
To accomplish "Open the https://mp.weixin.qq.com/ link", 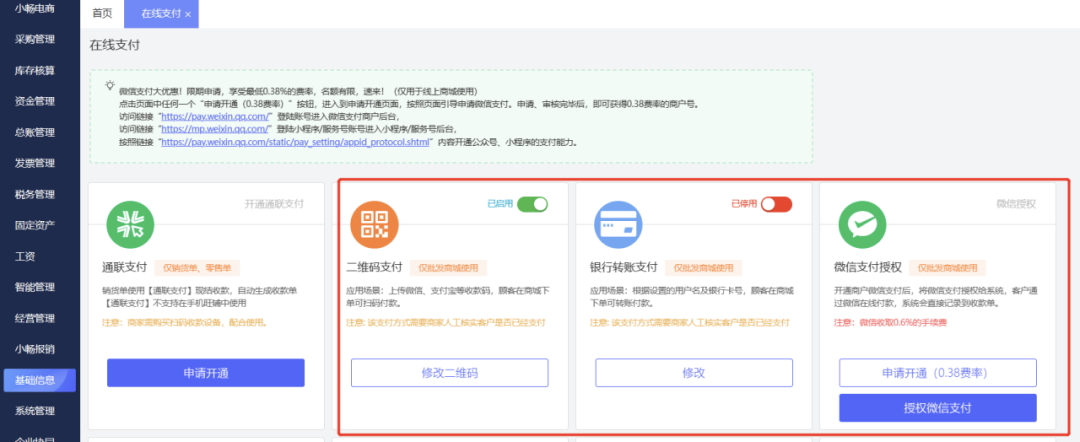I will pos(215,129).
